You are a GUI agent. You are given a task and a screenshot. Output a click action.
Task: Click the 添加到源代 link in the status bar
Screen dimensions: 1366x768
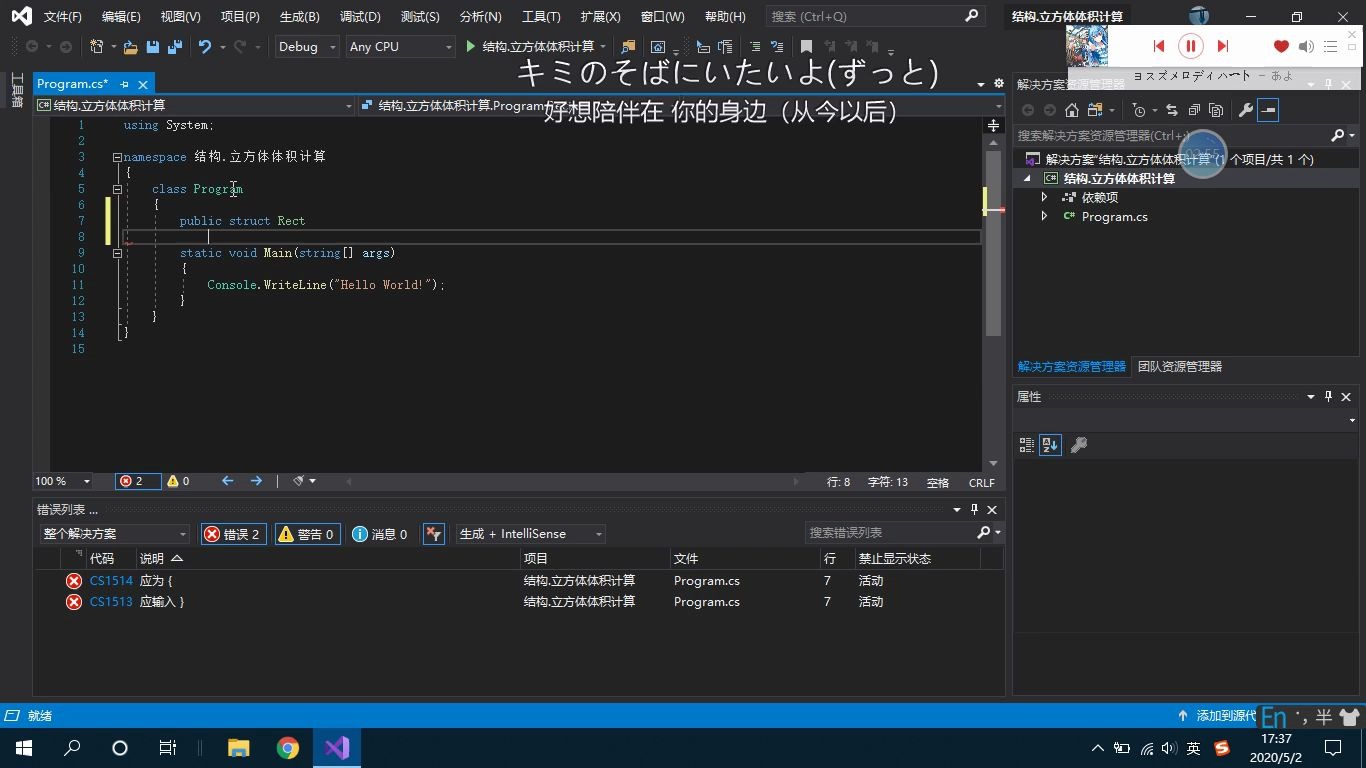(x=1226, y=715)
